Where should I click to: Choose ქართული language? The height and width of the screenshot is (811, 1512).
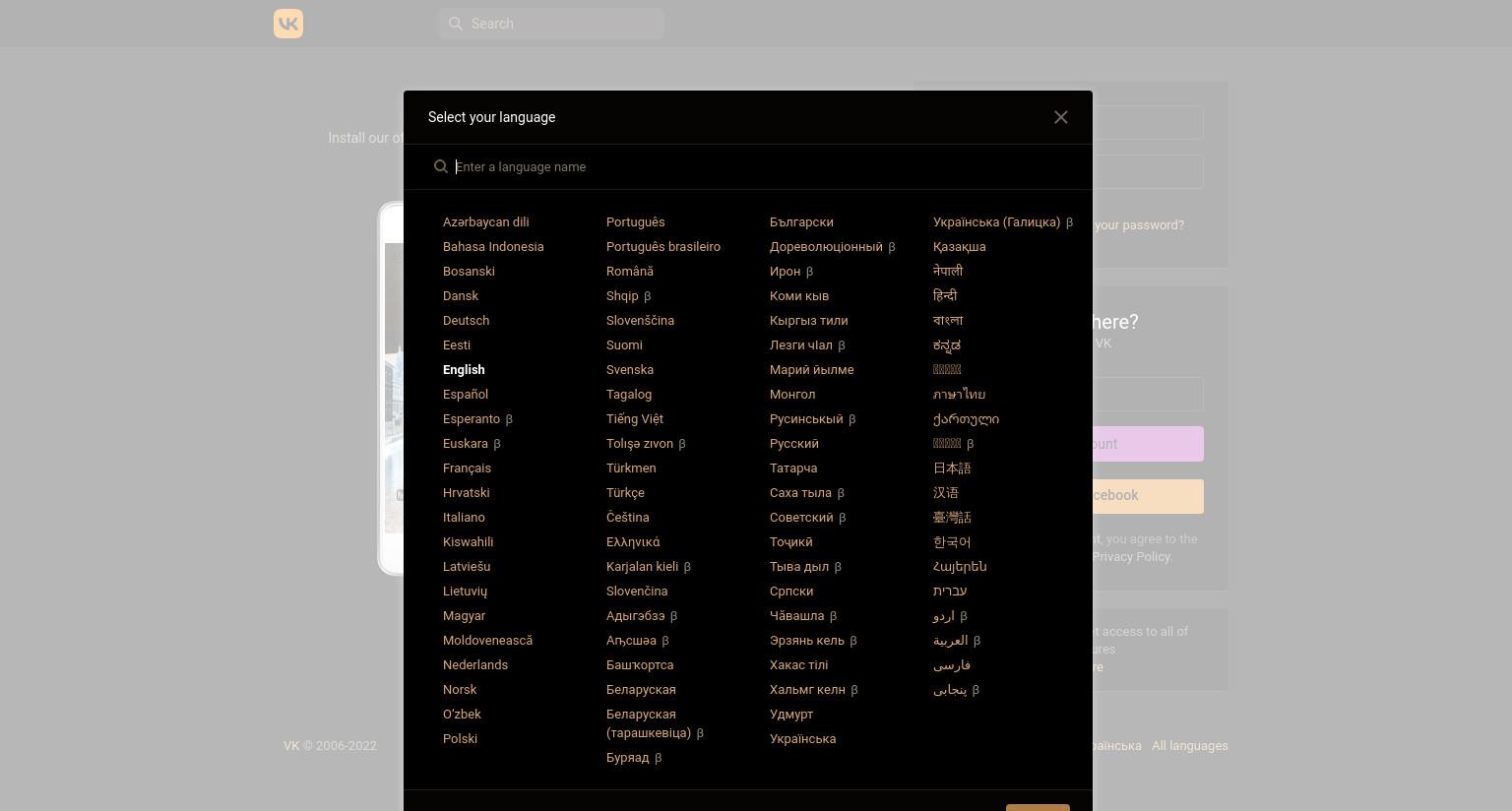(x=966, y=419)
